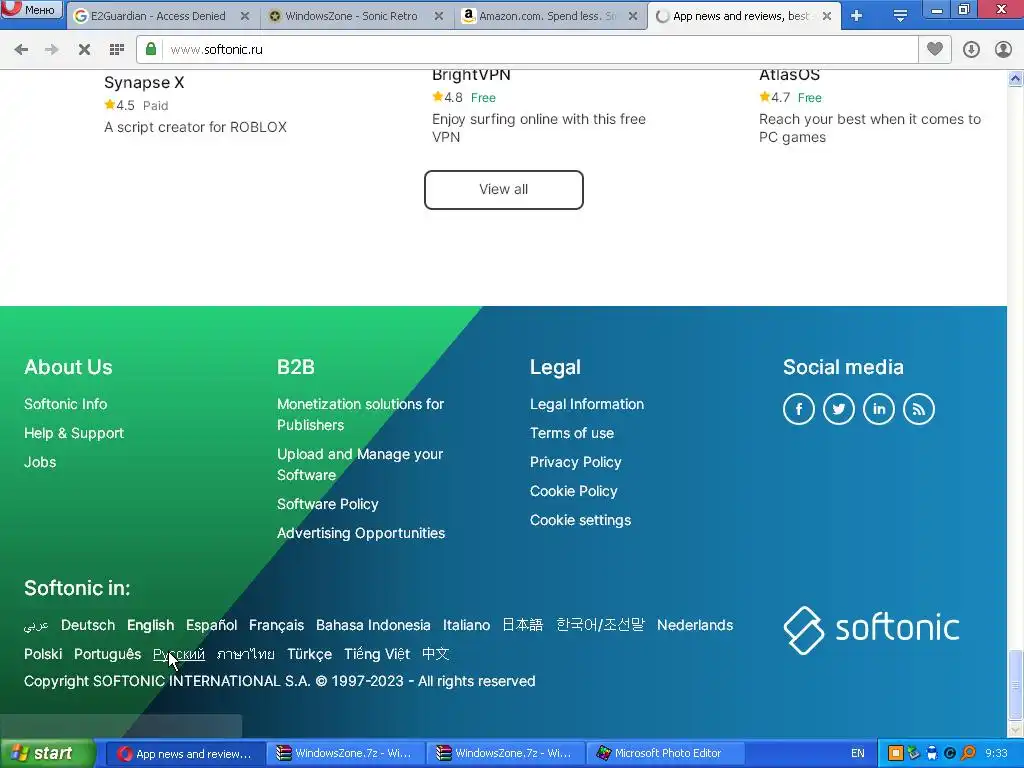Click the magnifier tray icon
1024x768 pixels.
(x=968, y=754)
